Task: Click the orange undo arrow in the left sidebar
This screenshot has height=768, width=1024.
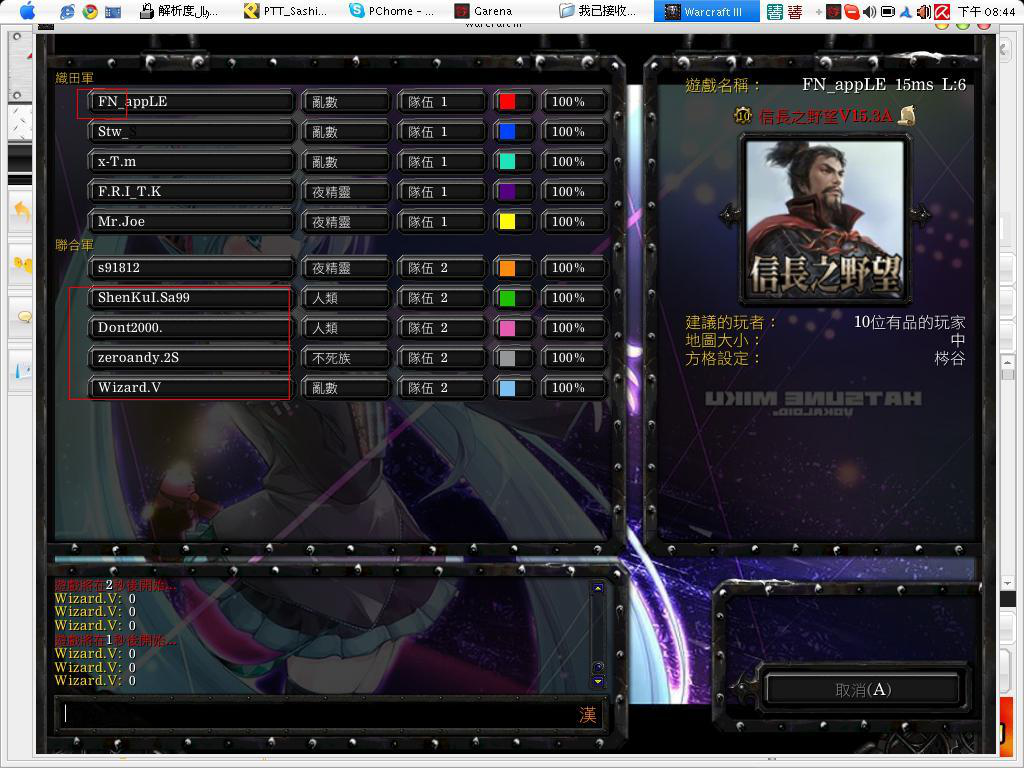Action: tap(22, 212)
